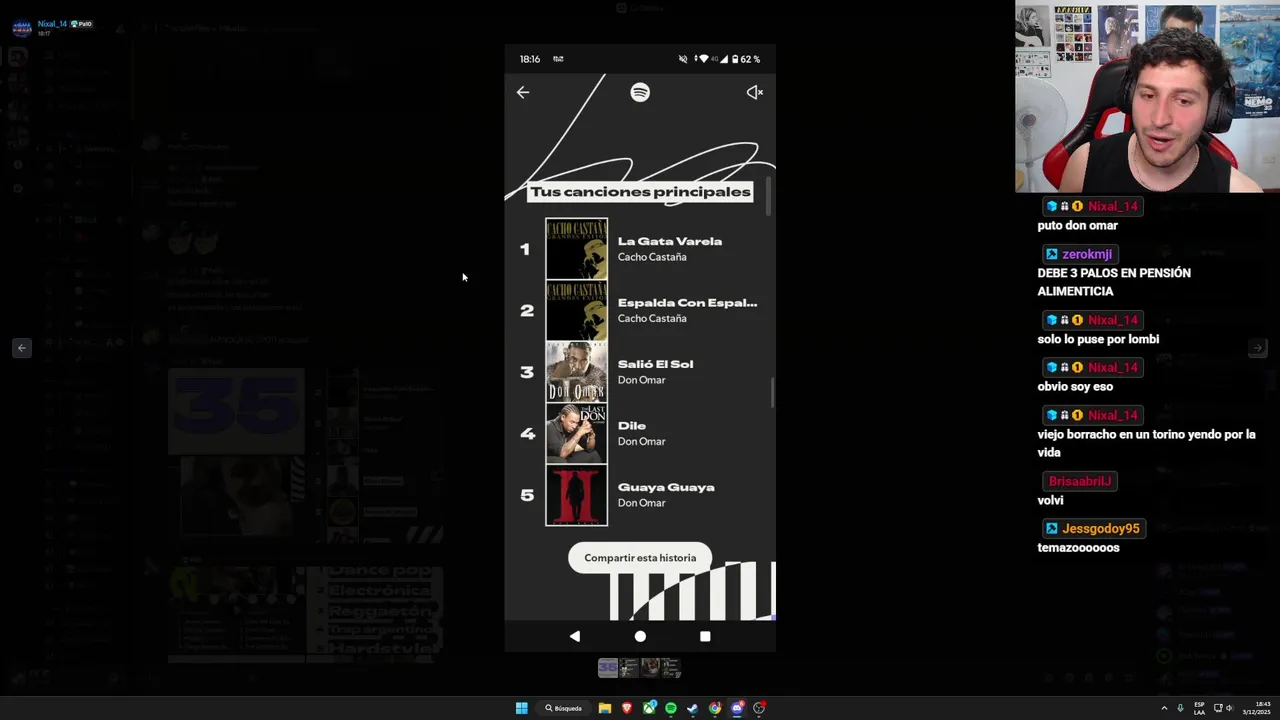This screenshot has width=1280, height=720.
Task: Click the volume icon in system tray
Action: point(1230,708)
